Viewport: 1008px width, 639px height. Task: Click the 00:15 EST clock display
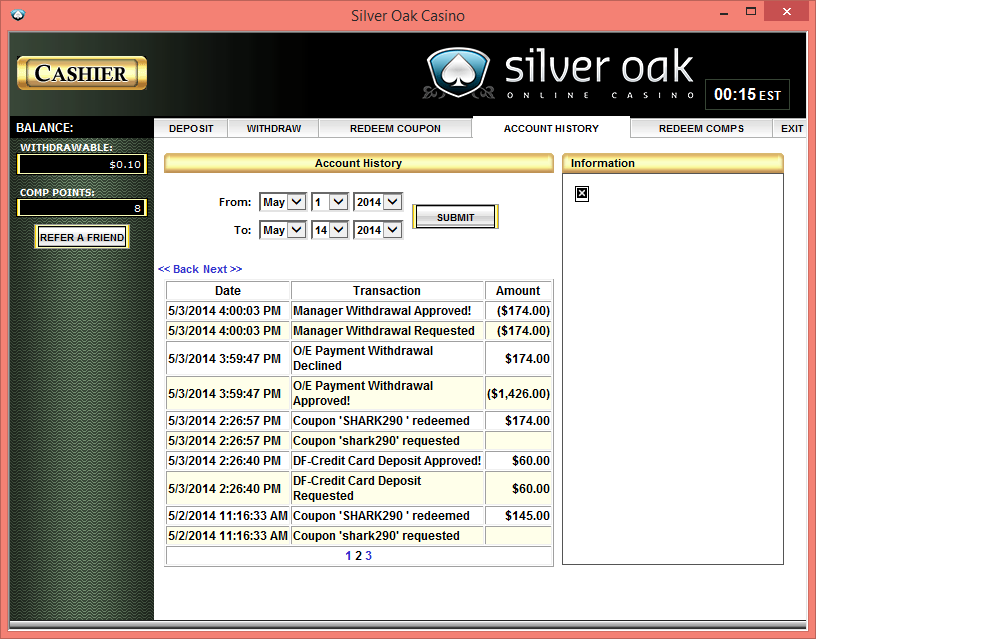[747, 95]
